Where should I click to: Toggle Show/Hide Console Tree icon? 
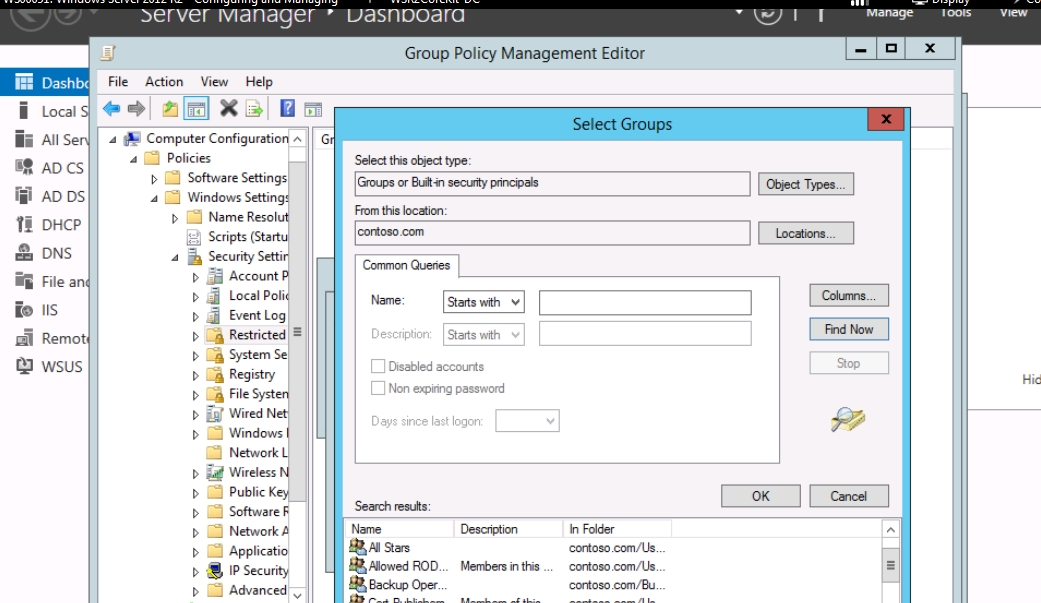click(x=197, y=109)
